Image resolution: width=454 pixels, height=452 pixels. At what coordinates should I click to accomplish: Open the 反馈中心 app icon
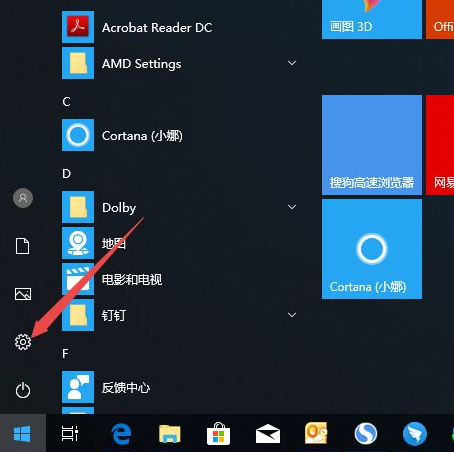[x=78, y=387]
